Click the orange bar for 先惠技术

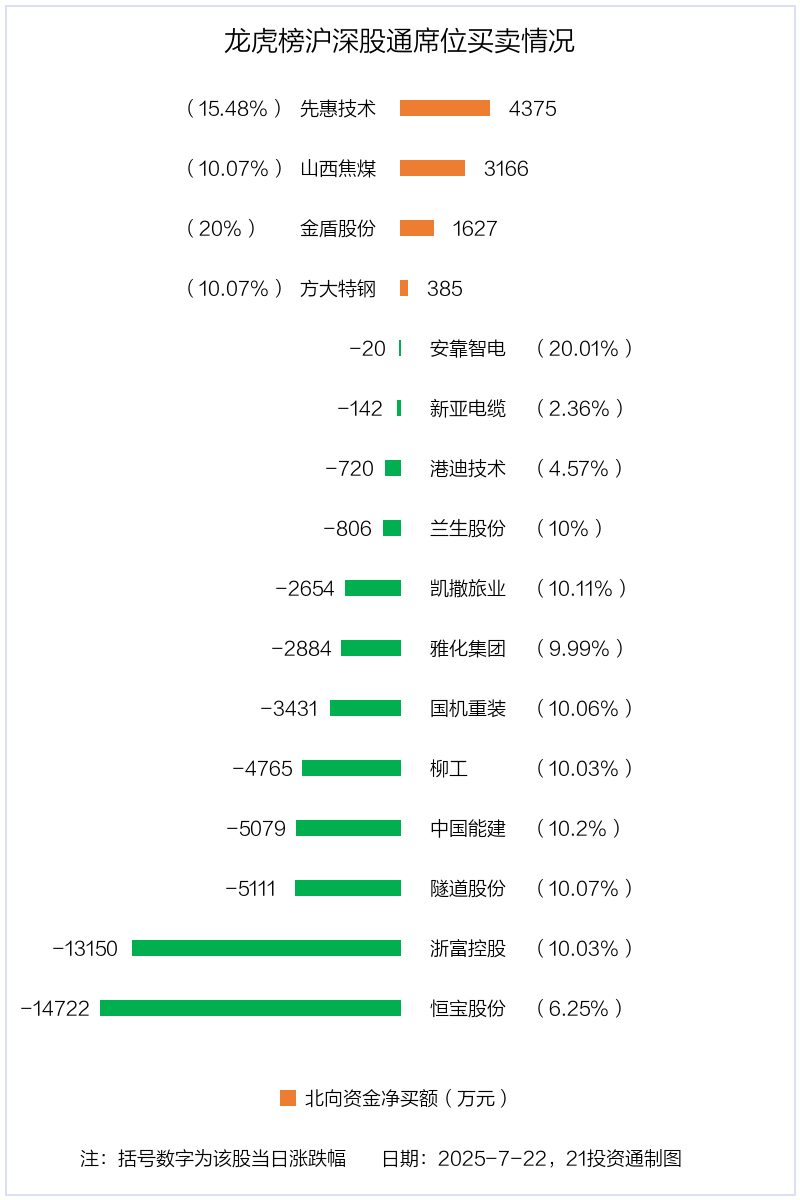[x=445, y=108]
